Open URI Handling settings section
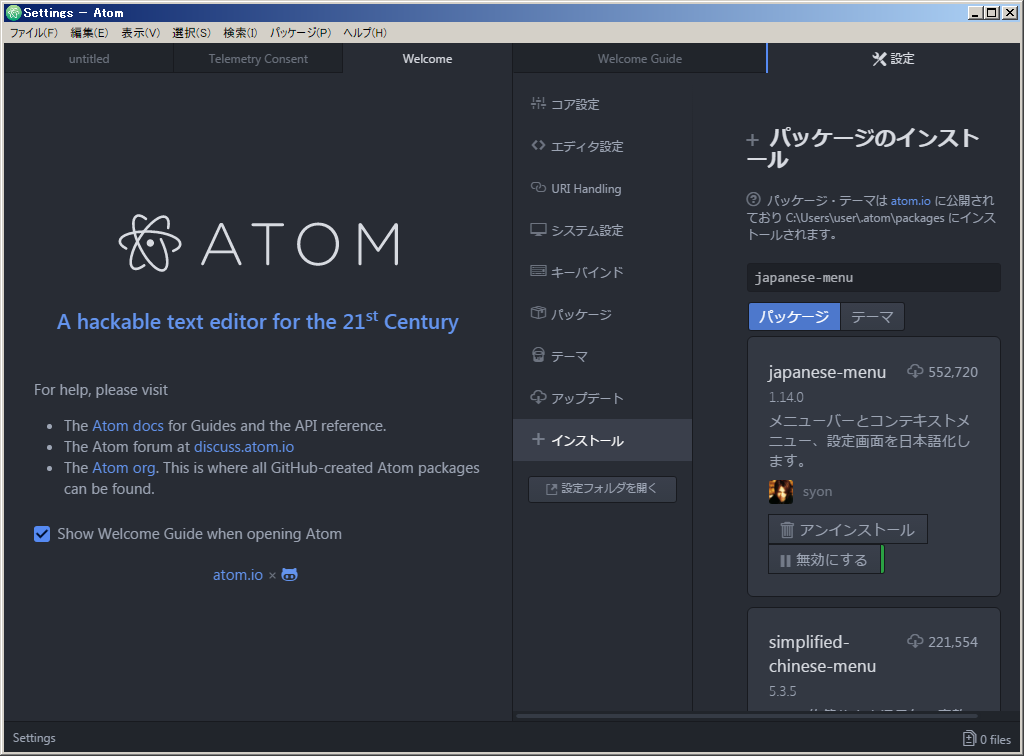The height and width of the screenshot is (756, 1024). [x=602, y=188]
